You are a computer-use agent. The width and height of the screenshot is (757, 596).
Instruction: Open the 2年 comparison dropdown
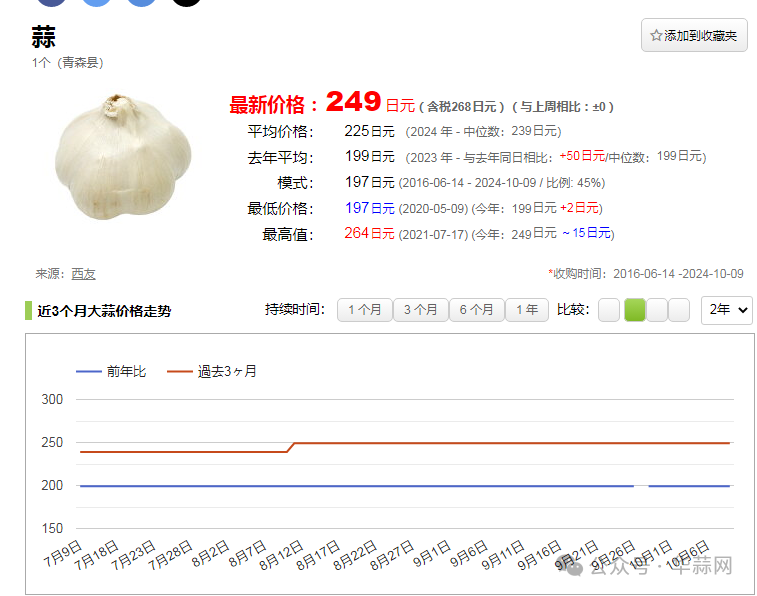[727, 310]
